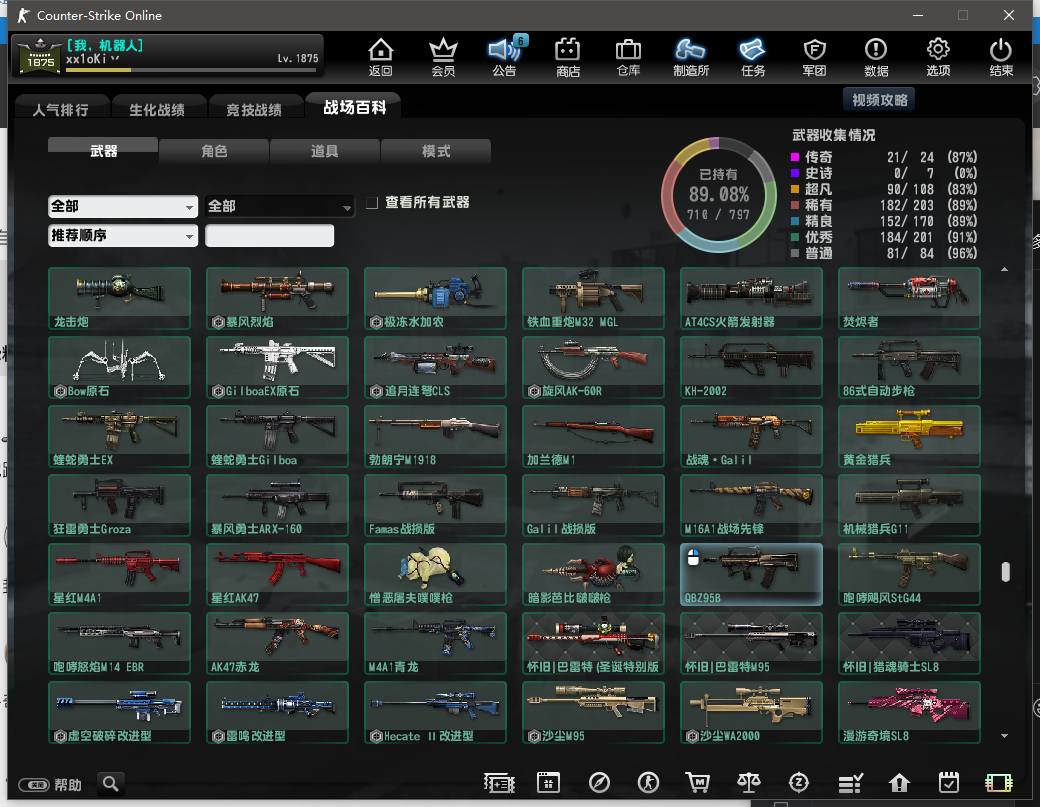Select the 暴风烈焰 weapon card
1040x807 pixels.
[x=277, y=298]
